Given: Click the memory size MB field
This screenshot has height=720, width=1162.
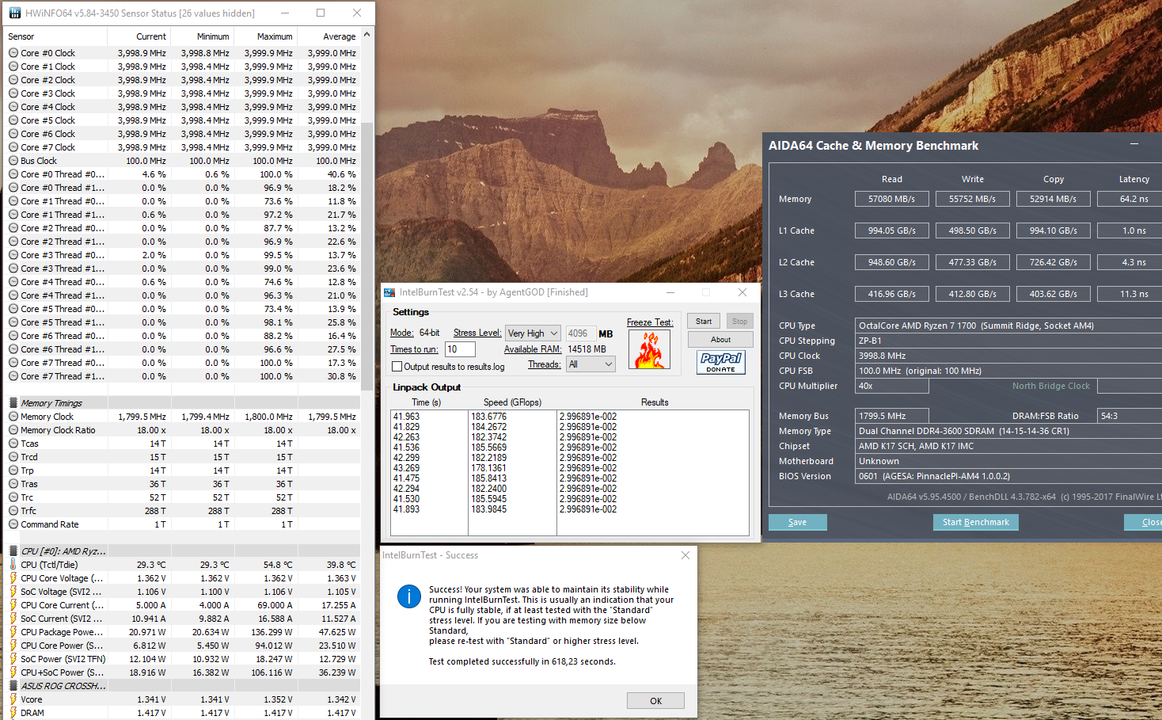Looking at the screenshot, I should click(580, 333).
